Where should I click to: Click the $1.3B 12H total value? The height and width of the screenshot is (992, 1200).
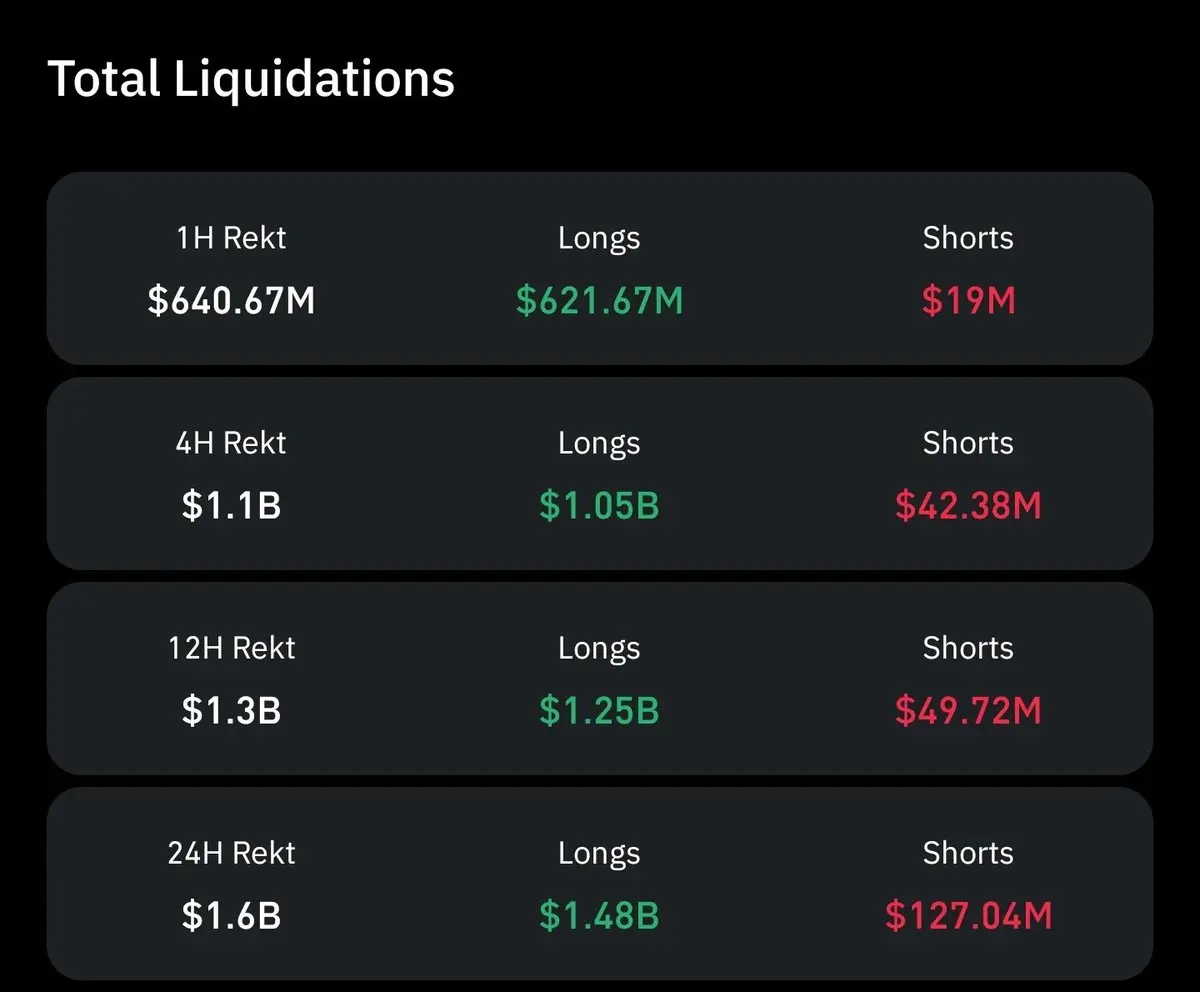pos(231,711)
